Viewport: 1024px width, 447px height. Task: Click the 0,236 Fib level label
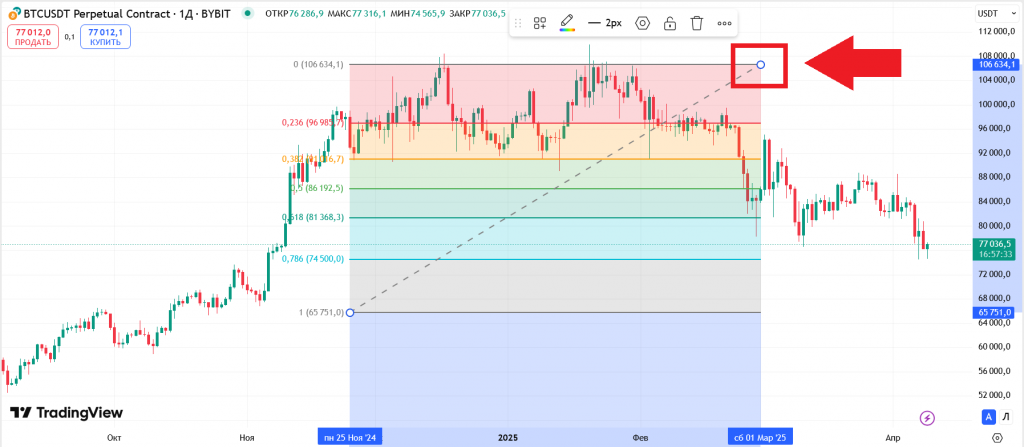[313, 122]
